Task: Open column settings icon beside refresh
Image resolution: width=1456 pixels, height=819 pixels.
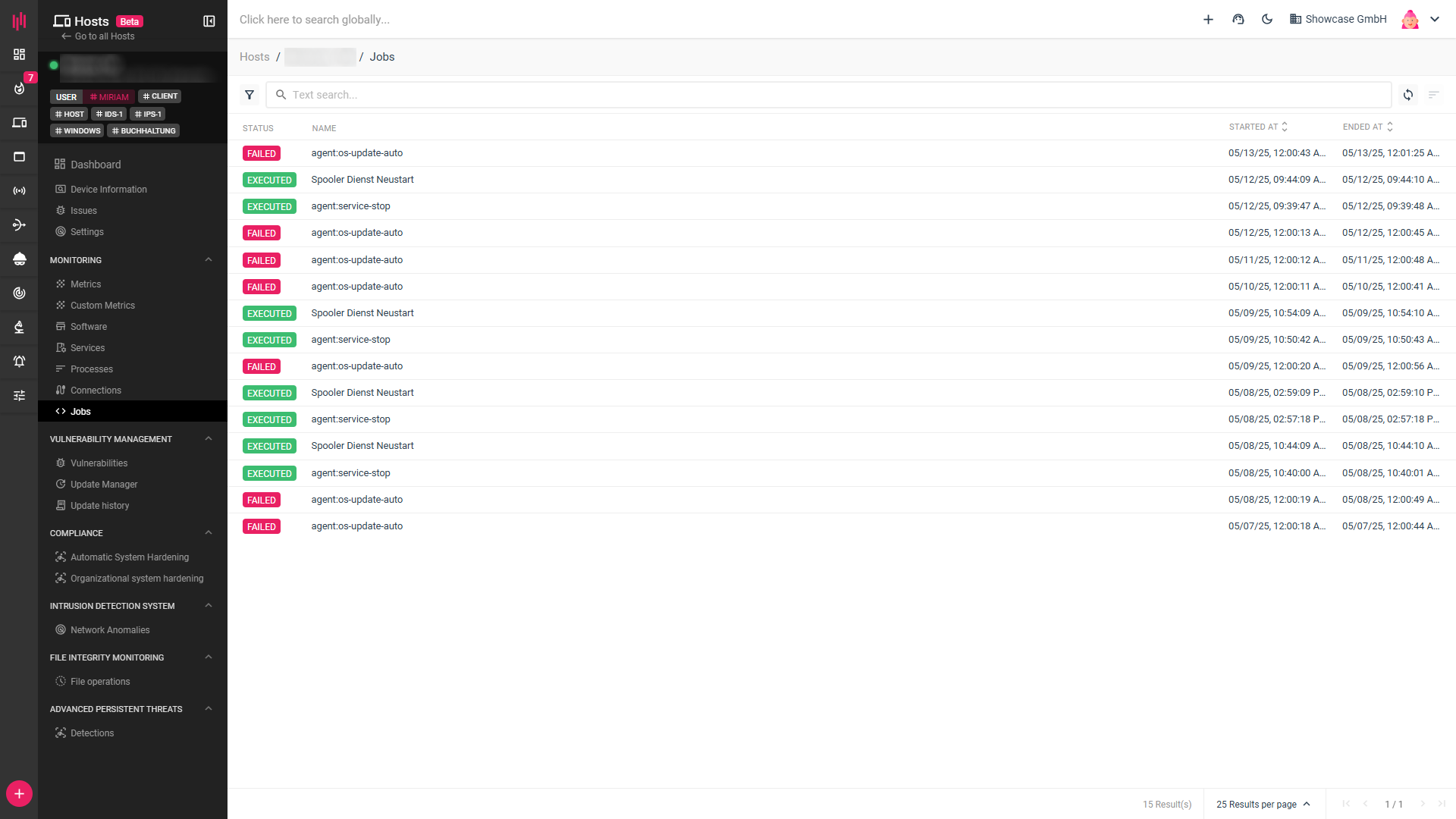Action: click(x=1433, y=95)
